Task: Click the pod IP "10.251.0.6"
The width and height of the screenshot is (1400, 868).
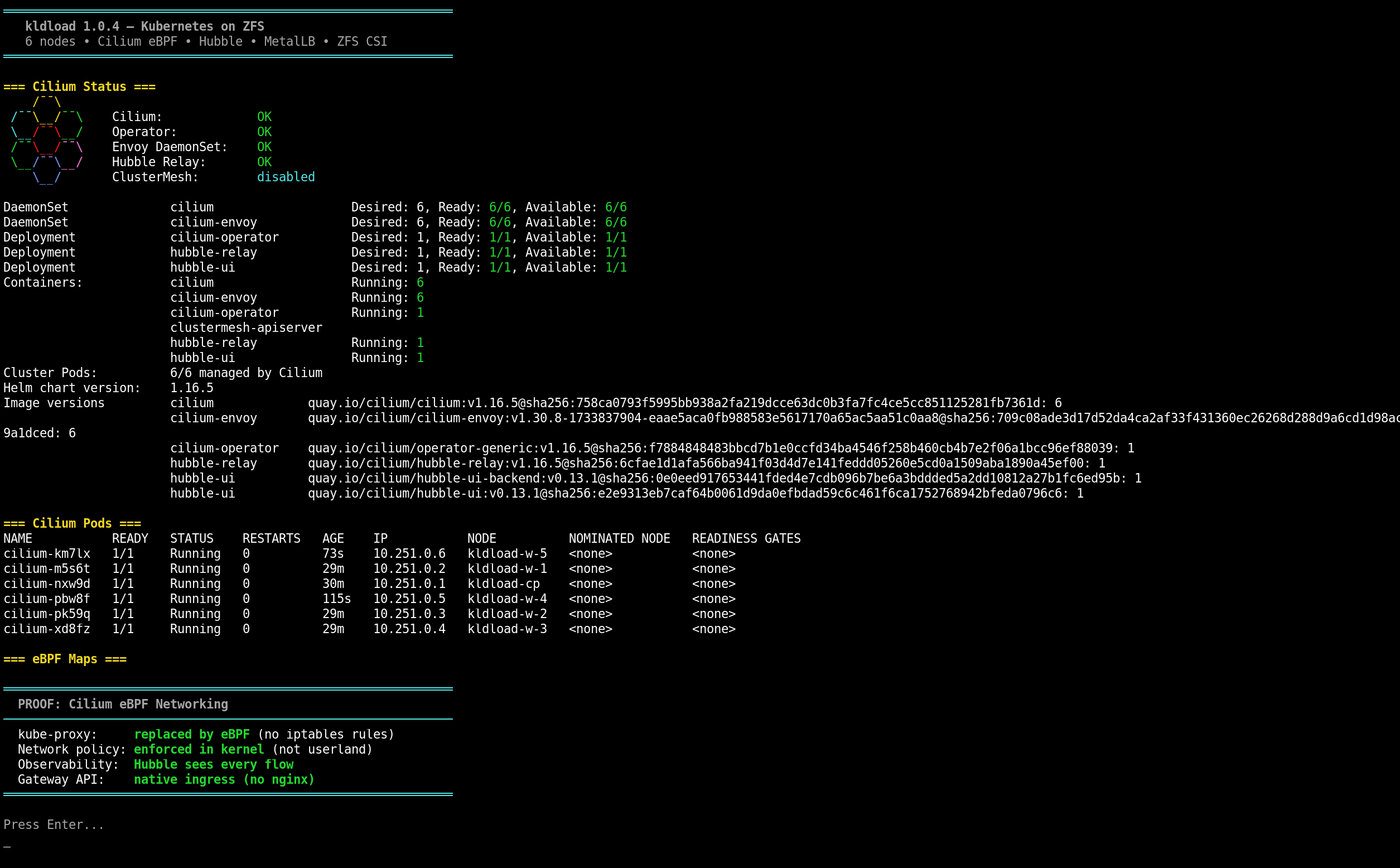Action: 409,553
